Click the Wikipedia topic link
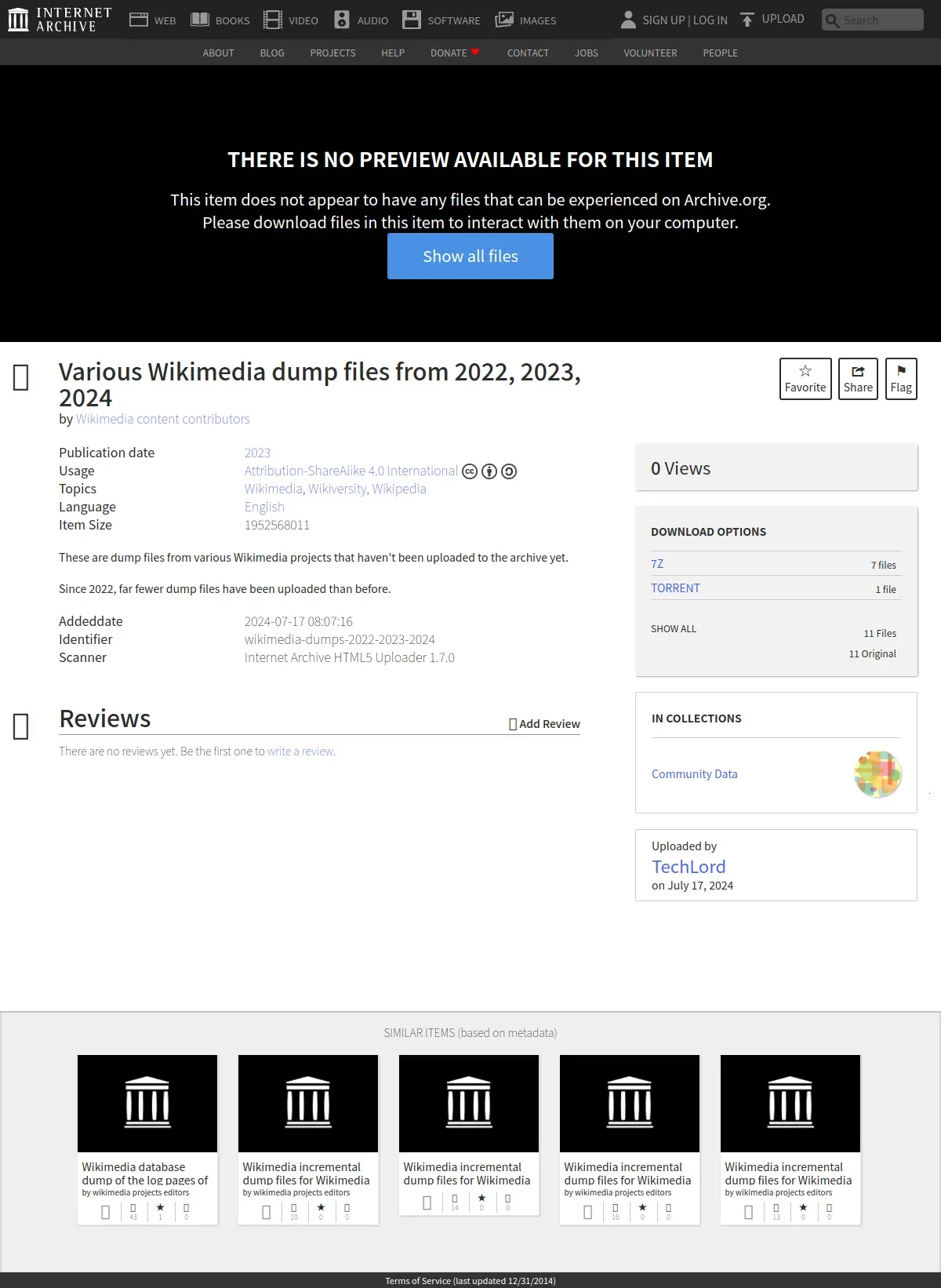The width and height of the screenshot is (941, 1288). click(399, 489)
